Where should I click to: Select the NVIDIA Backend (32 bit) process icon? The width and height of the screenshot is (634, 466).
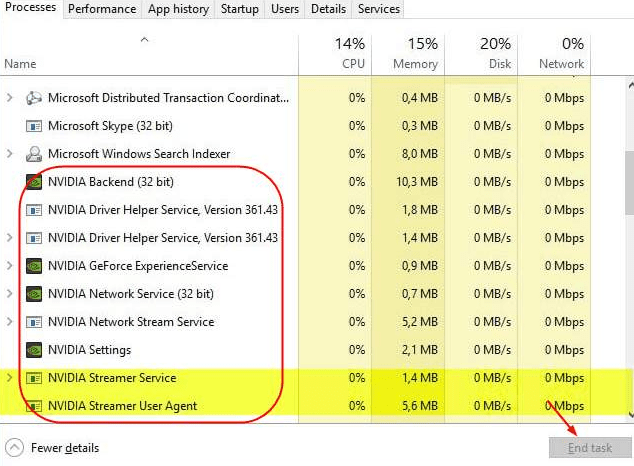(x=34, y=182)
